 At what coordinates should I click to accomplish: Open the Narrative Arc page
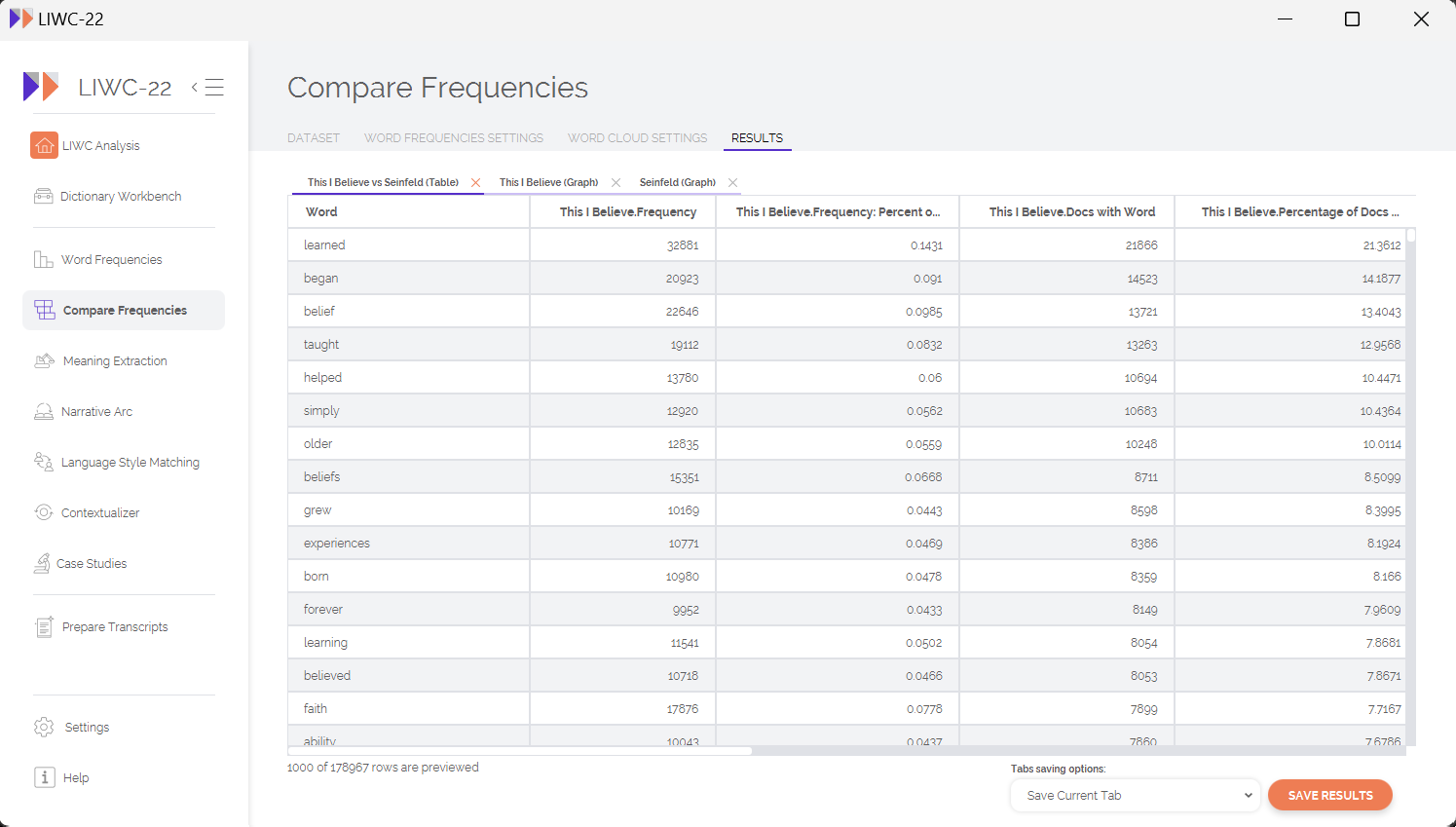(x=96, y=411)
